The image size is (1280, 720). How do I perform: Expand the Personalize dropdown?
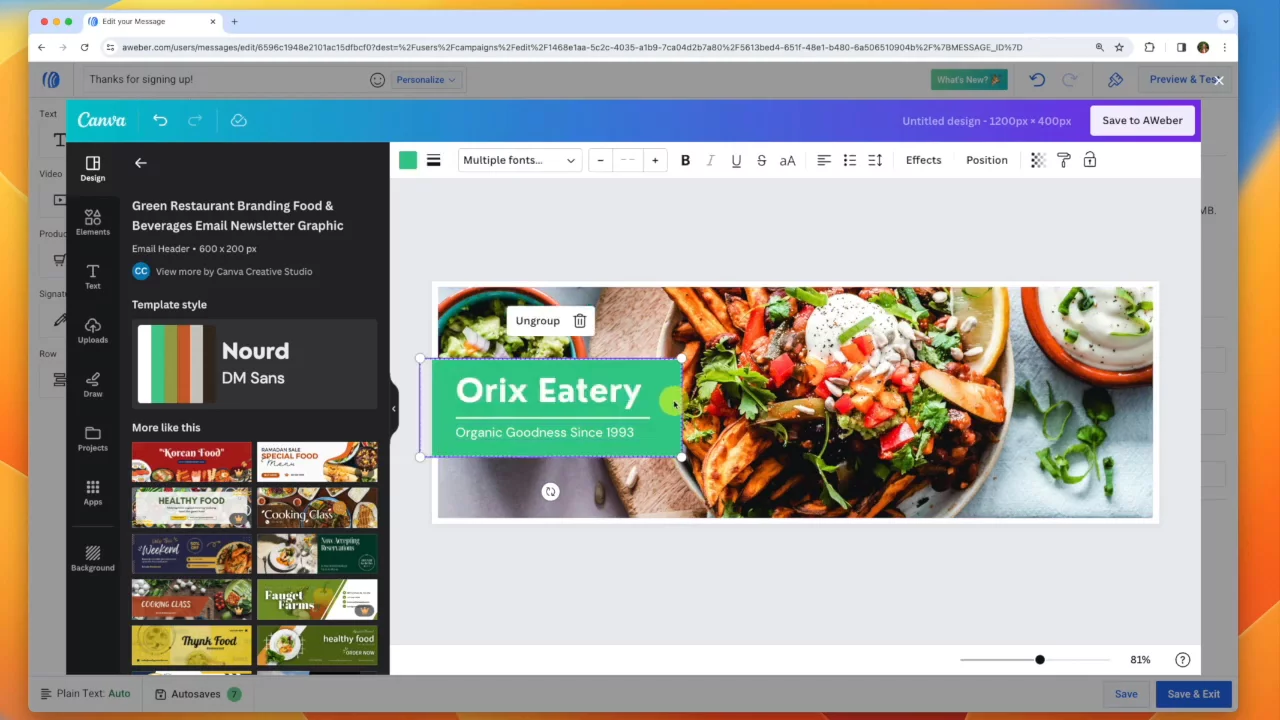[426, 80]
